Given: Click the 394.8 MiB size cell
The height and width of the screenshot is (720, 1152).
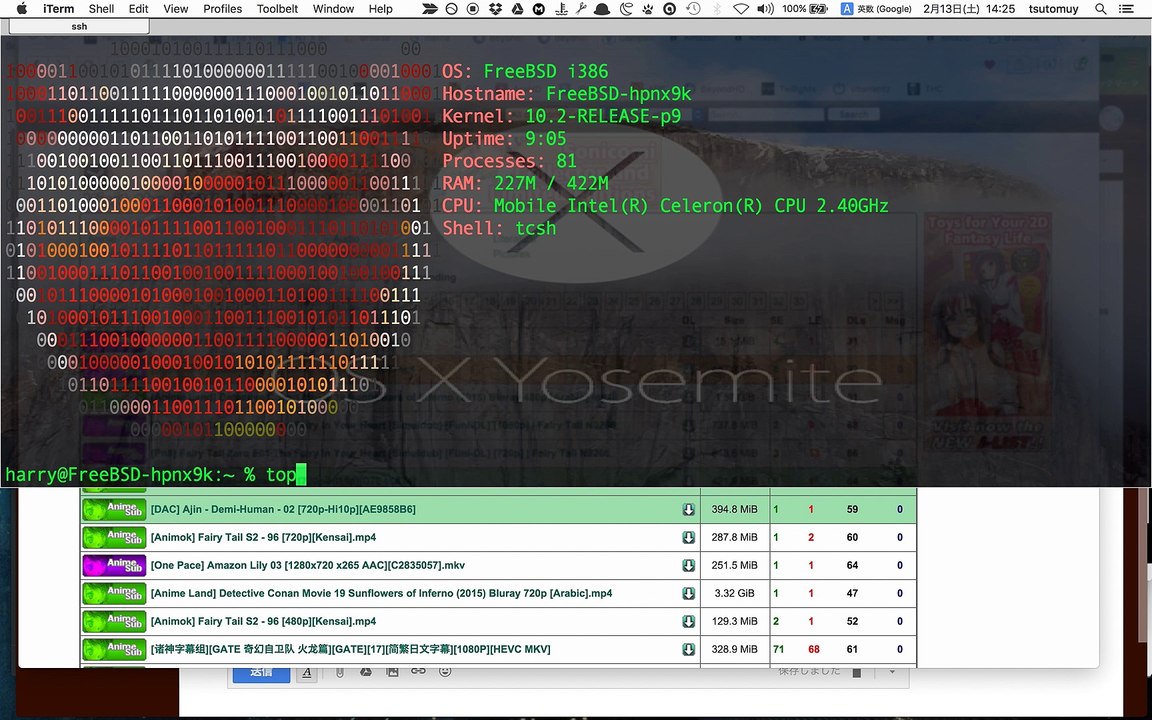Looking at the screenshot, I should pyautogui.click(x=734, y=509).
